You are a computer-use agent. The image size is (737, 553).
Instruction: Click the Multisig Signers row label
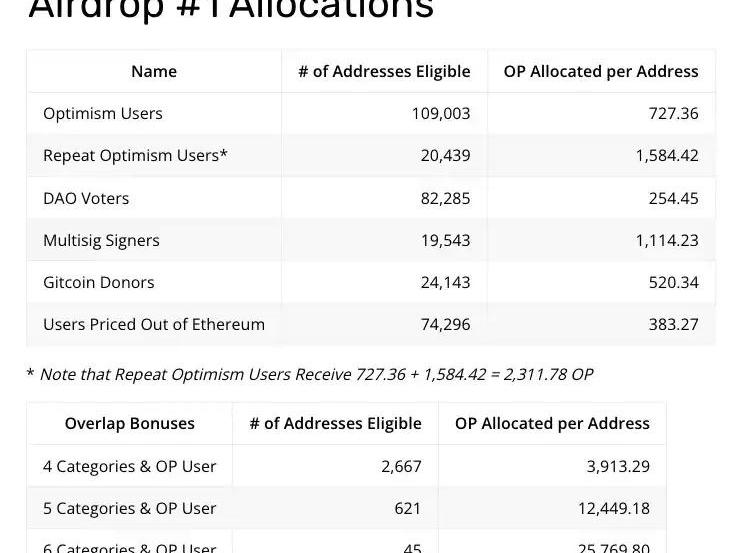[x=101, y=240]
